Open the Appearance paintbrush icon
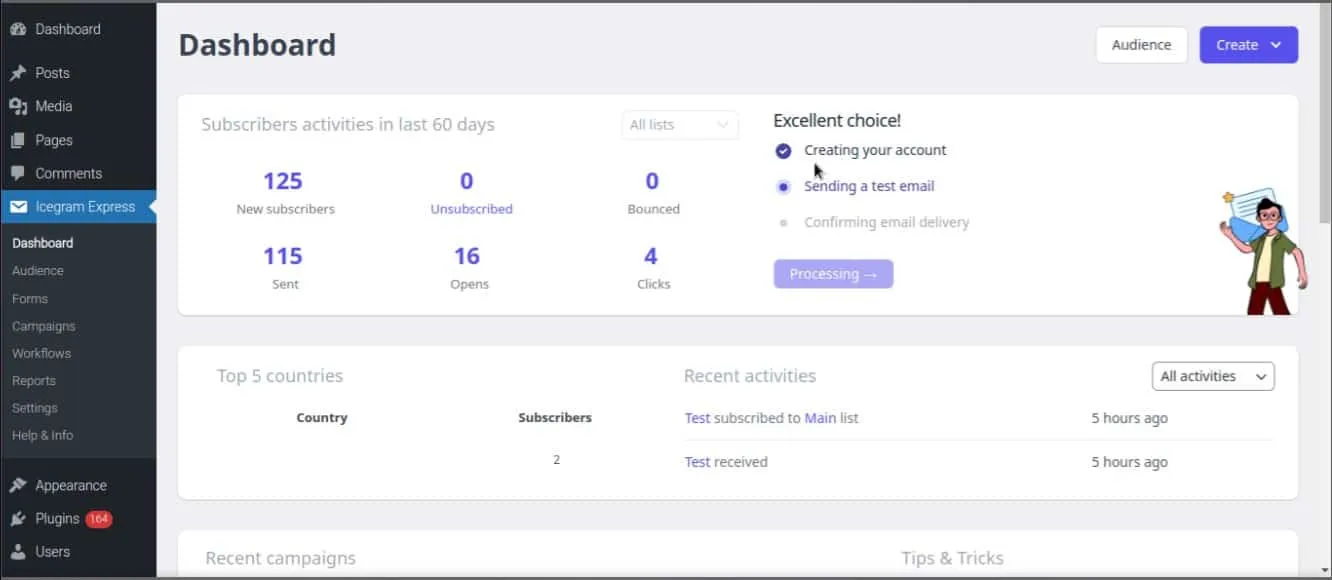Screen dimensions: 1332x580 [x=18, y=485]
